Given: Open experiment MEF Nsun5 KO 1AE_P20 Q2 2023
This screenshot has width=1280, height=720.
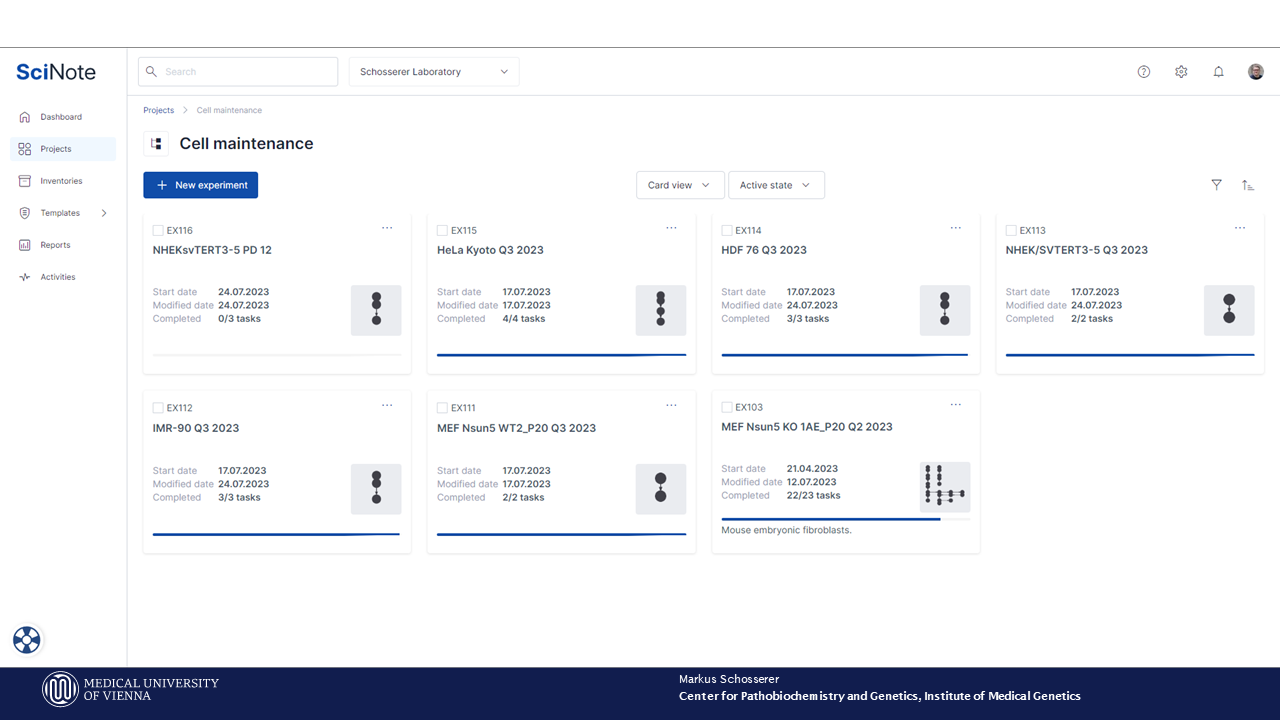Looking at the screenshot, I should tap(807, 427).
